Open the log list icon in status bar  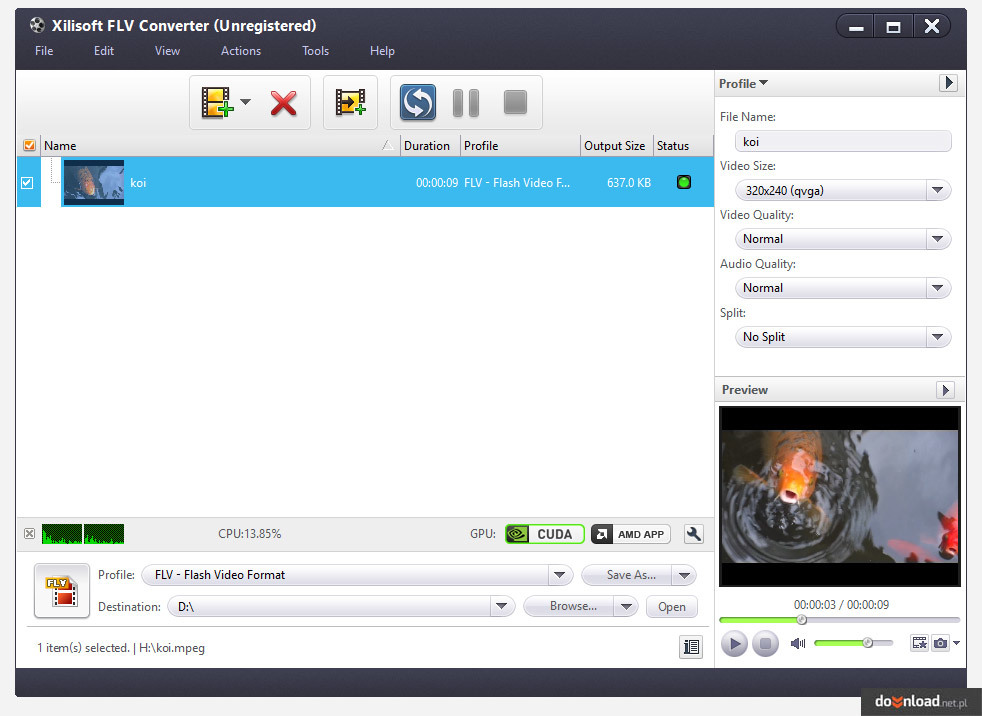(x=691, y=647)
